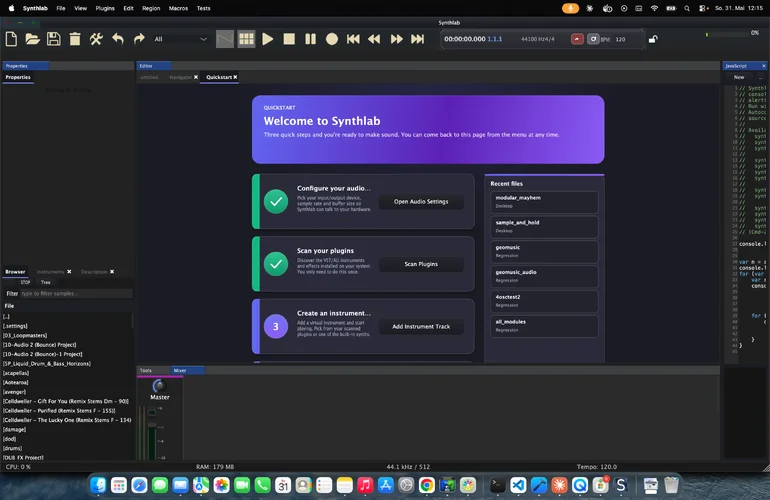Close the Description tab
This screenshot has width=770, height=500.
pyautogui.click(x=112, y=272)
